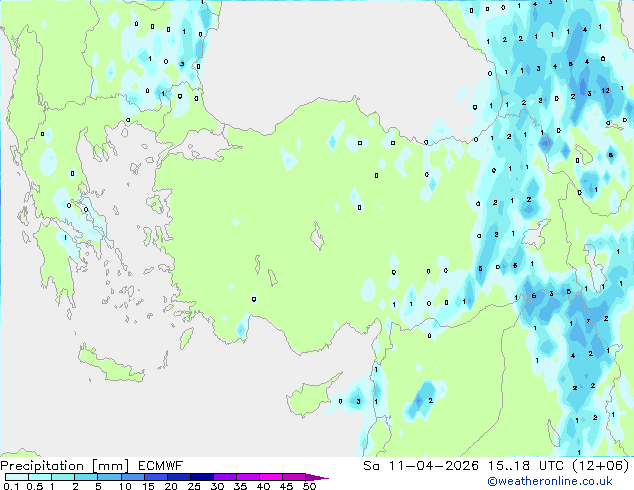The image size is (634, 490).
Task: Click the legend label '15'
Action: [148, 486]
